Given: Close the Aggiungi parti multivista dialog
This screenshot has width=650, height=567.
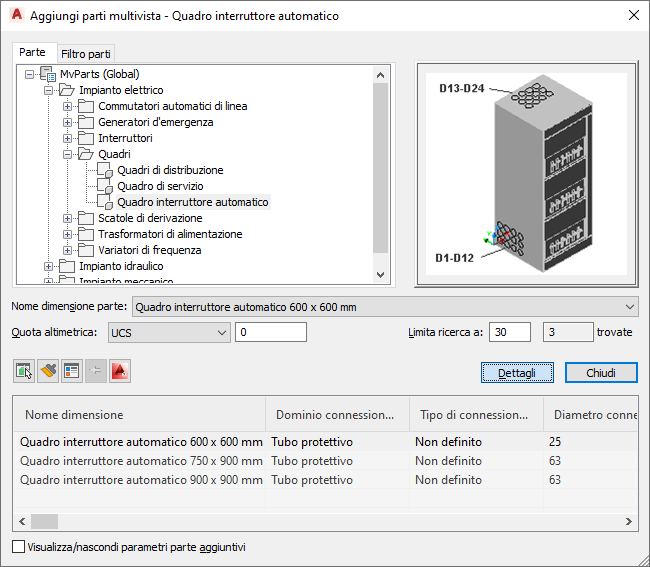Looking at the screenshot, I should pyautogui.click(x=633, y=15).
